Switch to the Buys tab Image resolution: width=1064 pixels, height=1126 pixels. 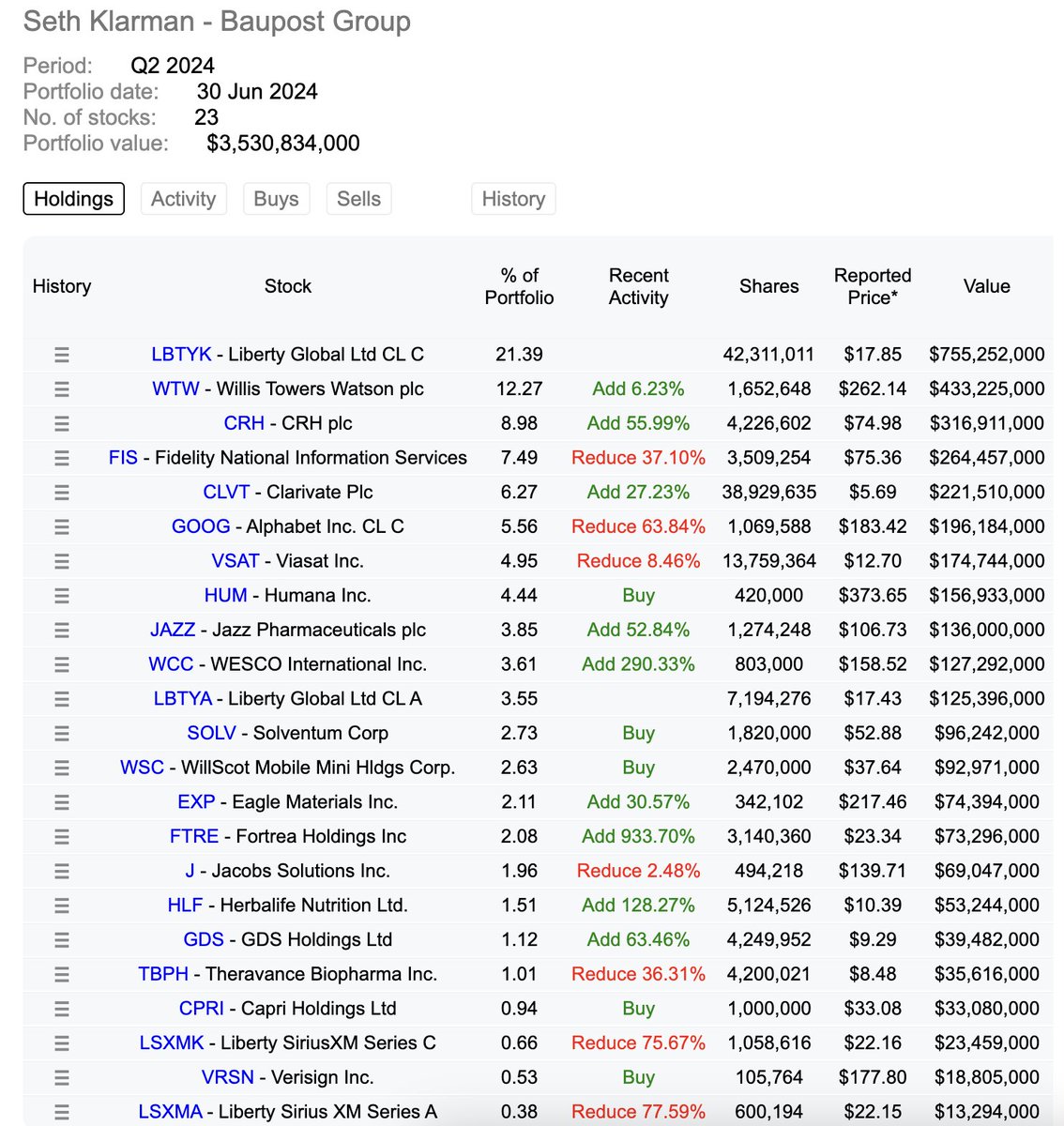(276, 199)
